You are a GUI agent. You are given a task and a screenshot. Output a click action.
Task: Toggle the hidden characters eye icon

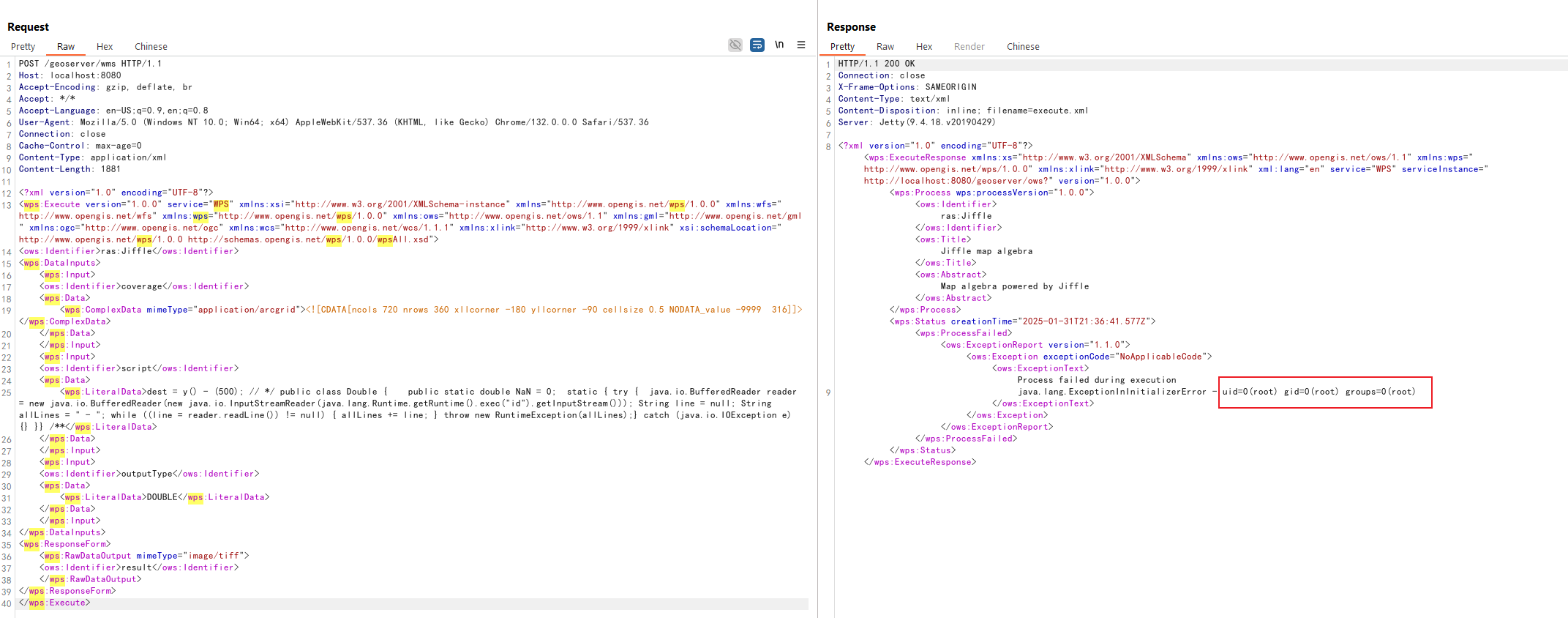click(x=735, y=45)
